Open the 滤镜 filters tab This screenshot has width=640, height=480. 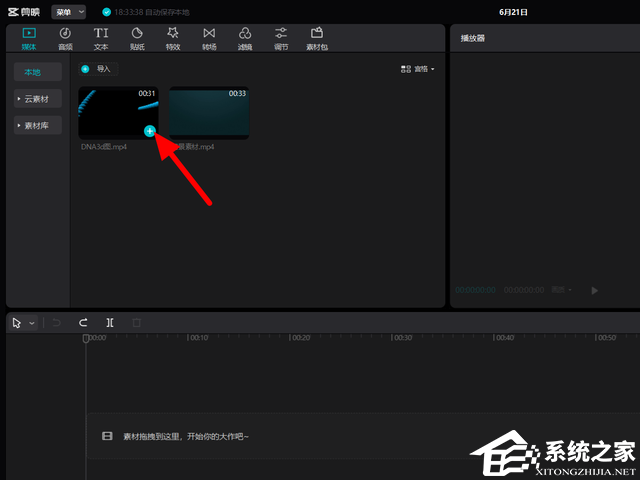click(x=245, y=39)
